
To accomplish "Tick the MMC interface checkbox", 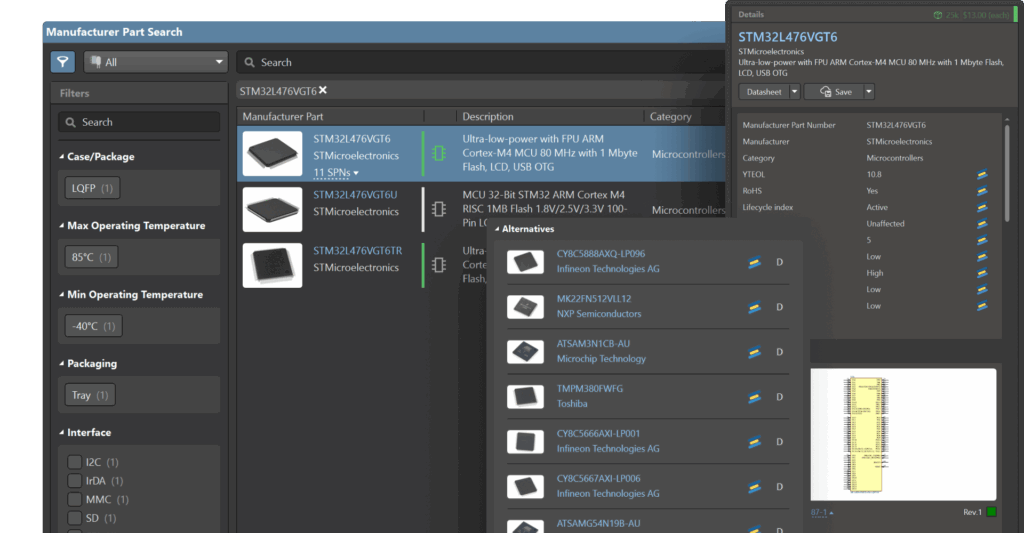I will [x=74, y=499].
